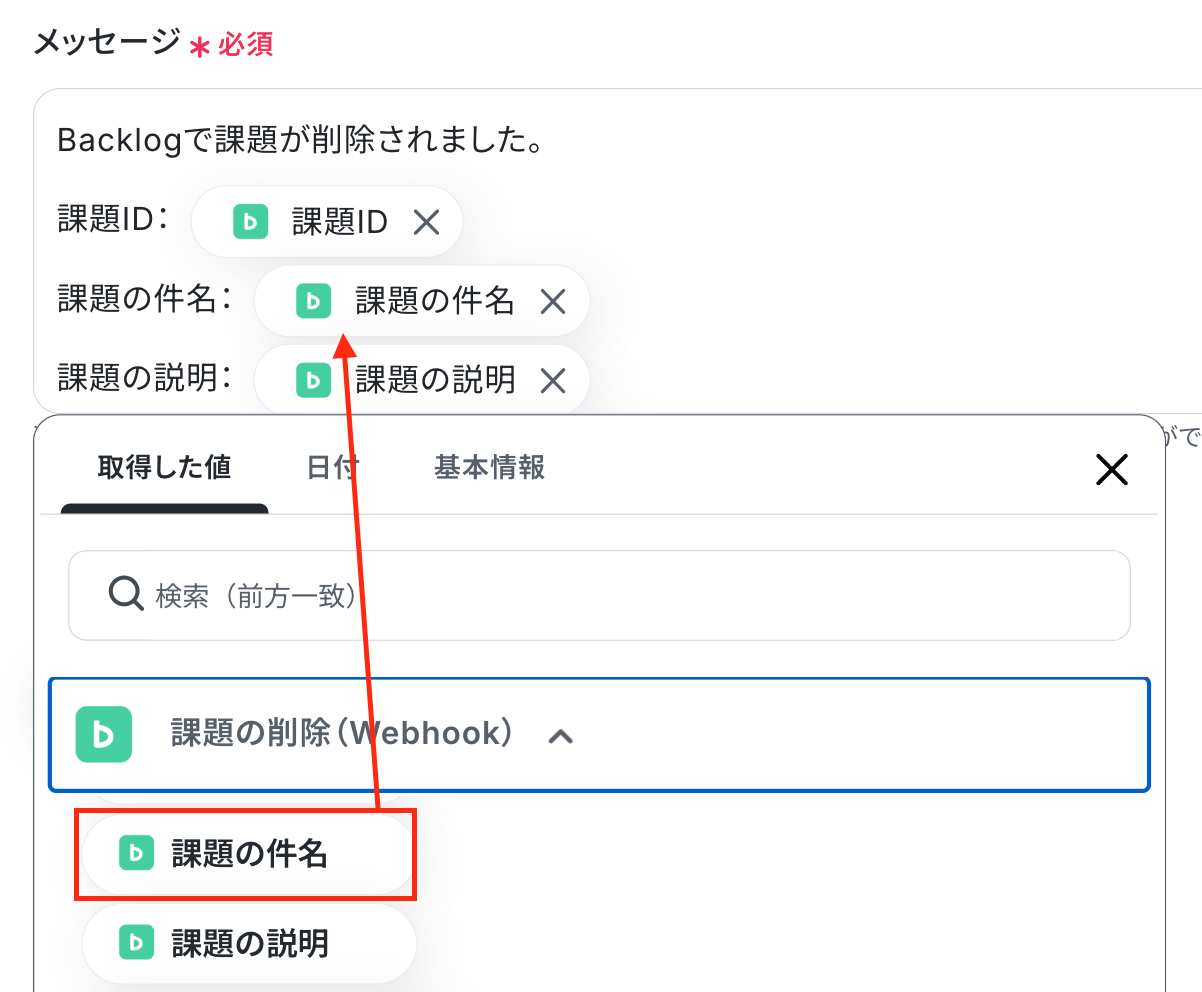Image resolution: width=1202 pixels, height=992 pixels.
Task: Click Backlog icon in 課題の説明 message chip
Action: 313,380
